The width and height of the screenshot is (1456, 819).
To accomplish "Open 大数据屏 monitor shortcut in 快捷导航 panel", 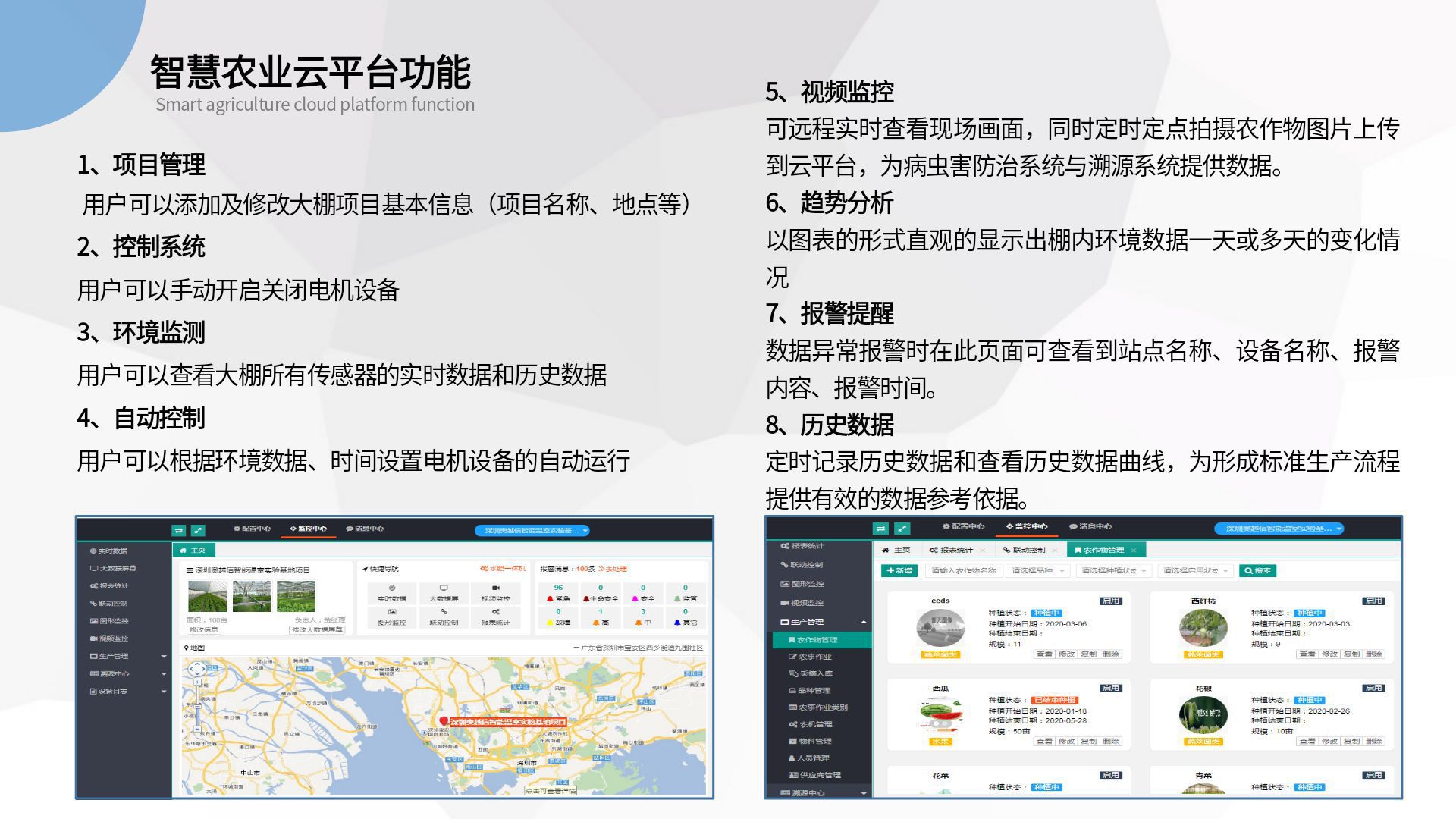I will (444, 592).
